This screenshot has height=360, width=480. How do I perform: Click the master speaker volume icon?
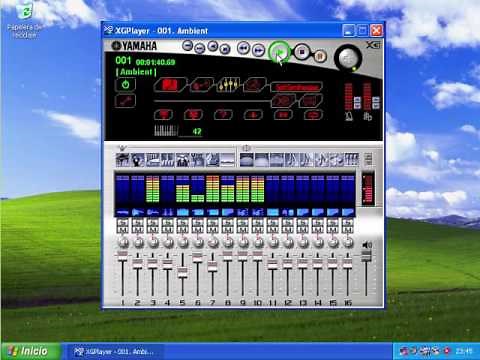coord(367,245)
